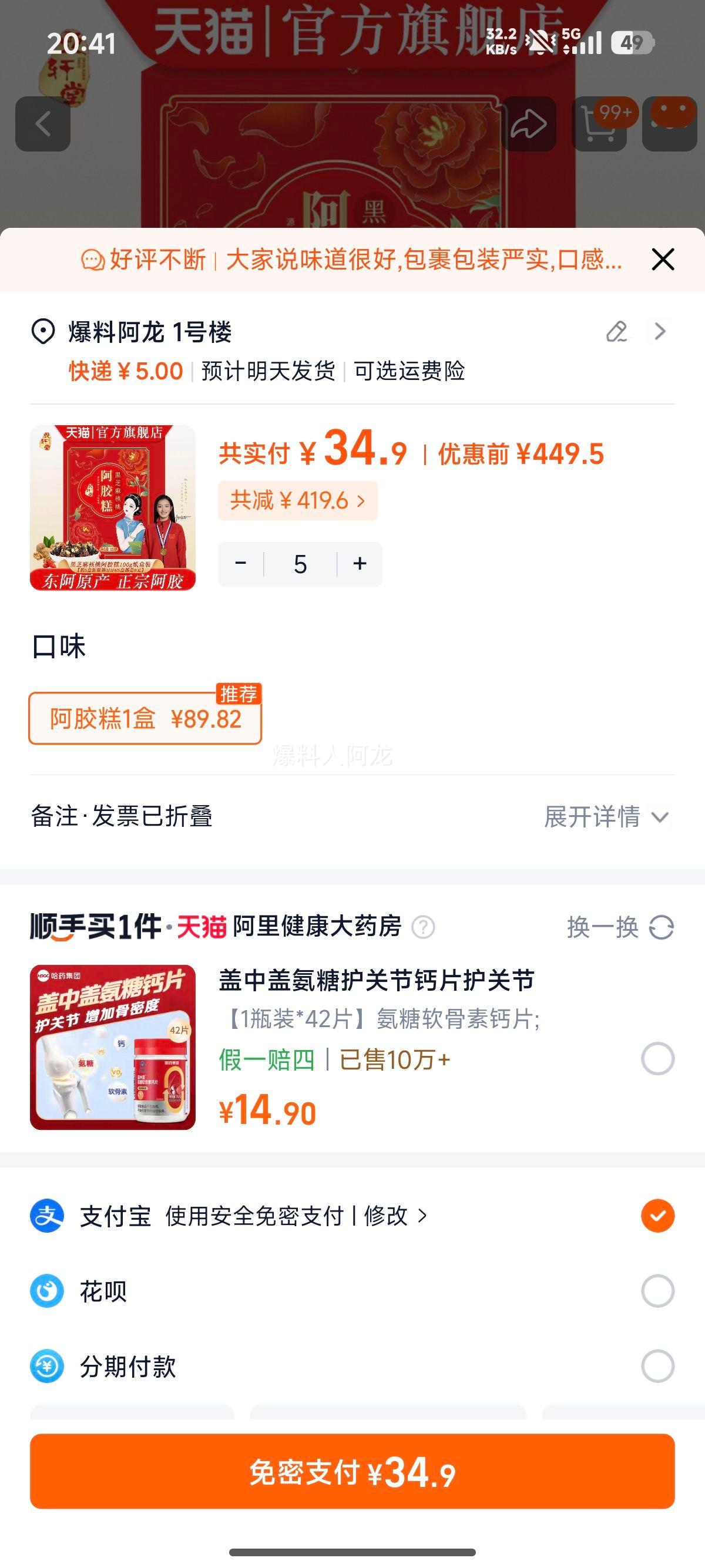Select flavor 阿胶糕1盒 ¥89.82
This screenshot has height=1568, width=705.
click(145, 718)
